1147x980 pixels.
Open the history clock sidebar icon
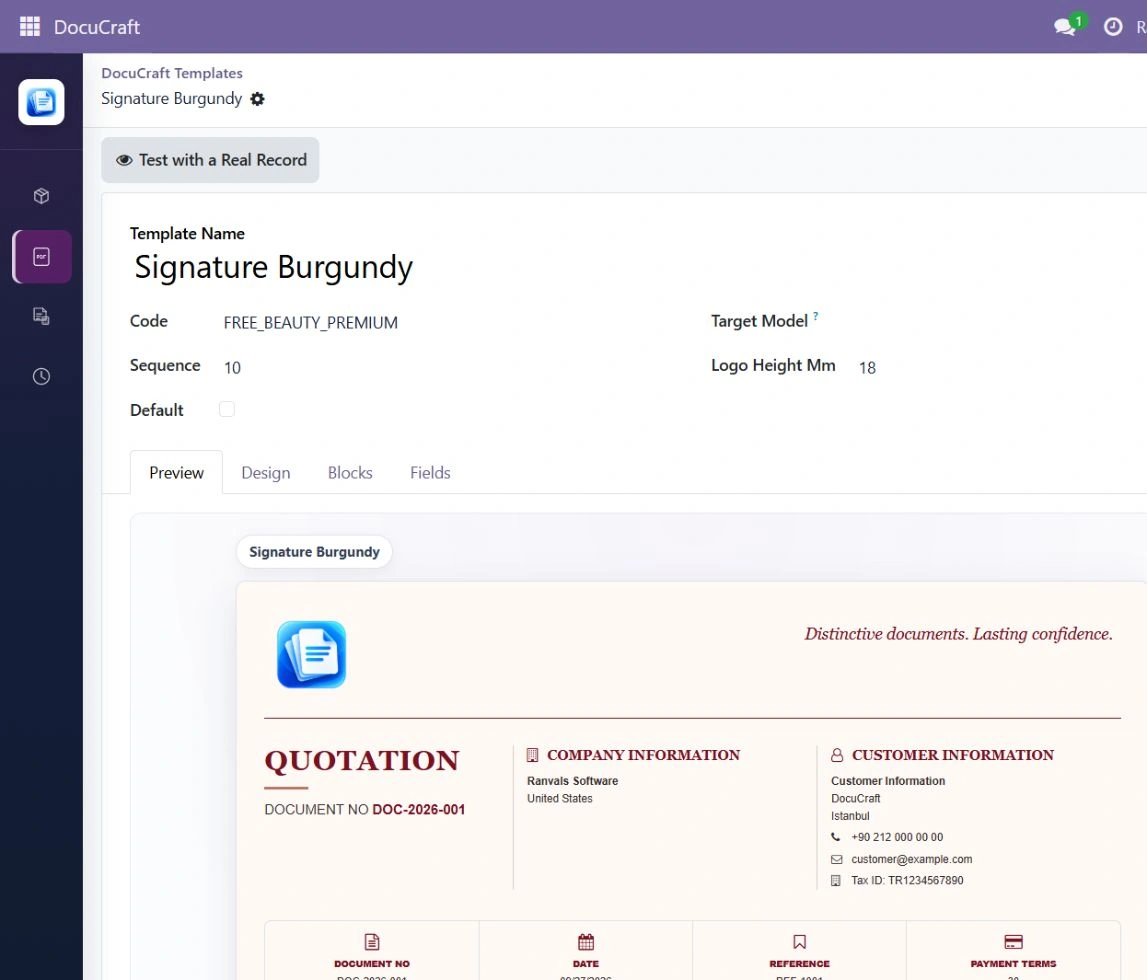[42, 377]
